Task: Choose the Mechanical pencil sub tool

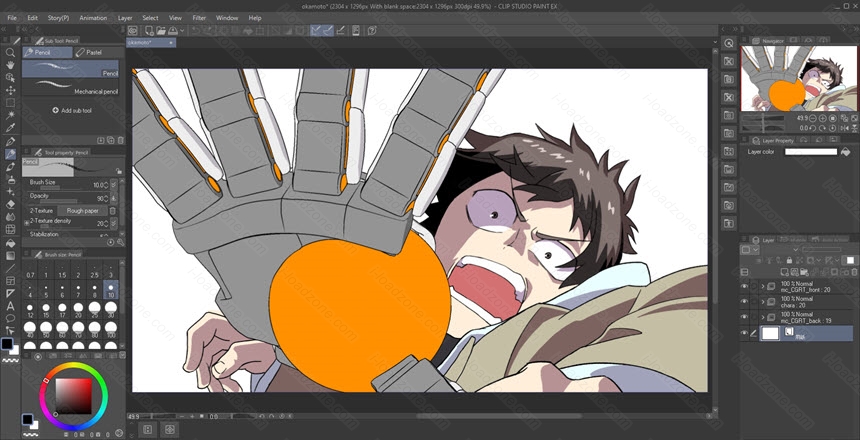Action: [70, 87]
